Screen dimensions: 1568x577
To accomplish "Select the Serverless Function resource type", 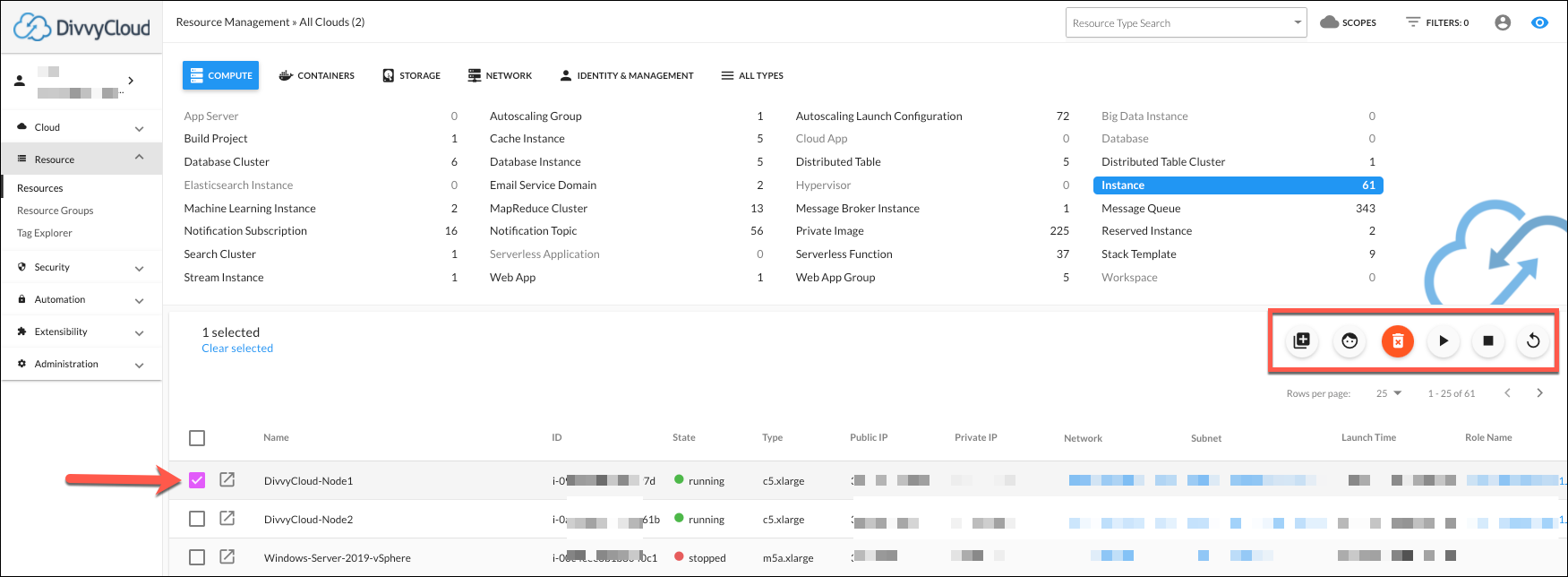I will (844, 254).
